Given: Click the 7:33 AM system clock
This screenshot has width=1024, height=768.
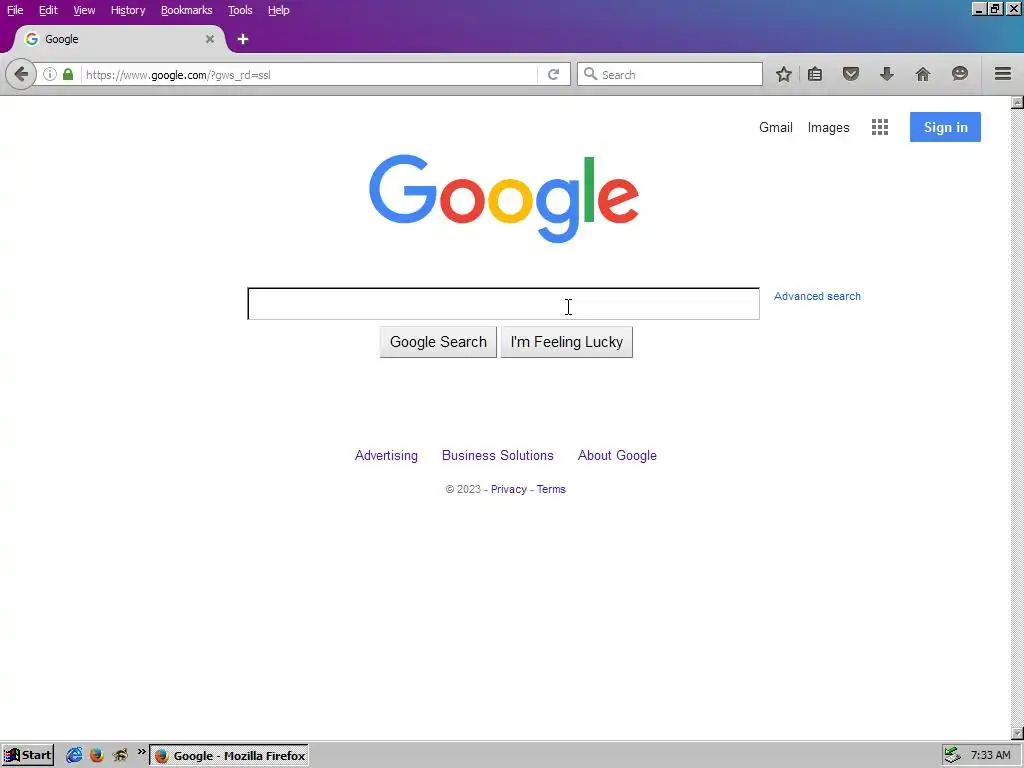Looking at the screenshot, I should click(990, 756).
